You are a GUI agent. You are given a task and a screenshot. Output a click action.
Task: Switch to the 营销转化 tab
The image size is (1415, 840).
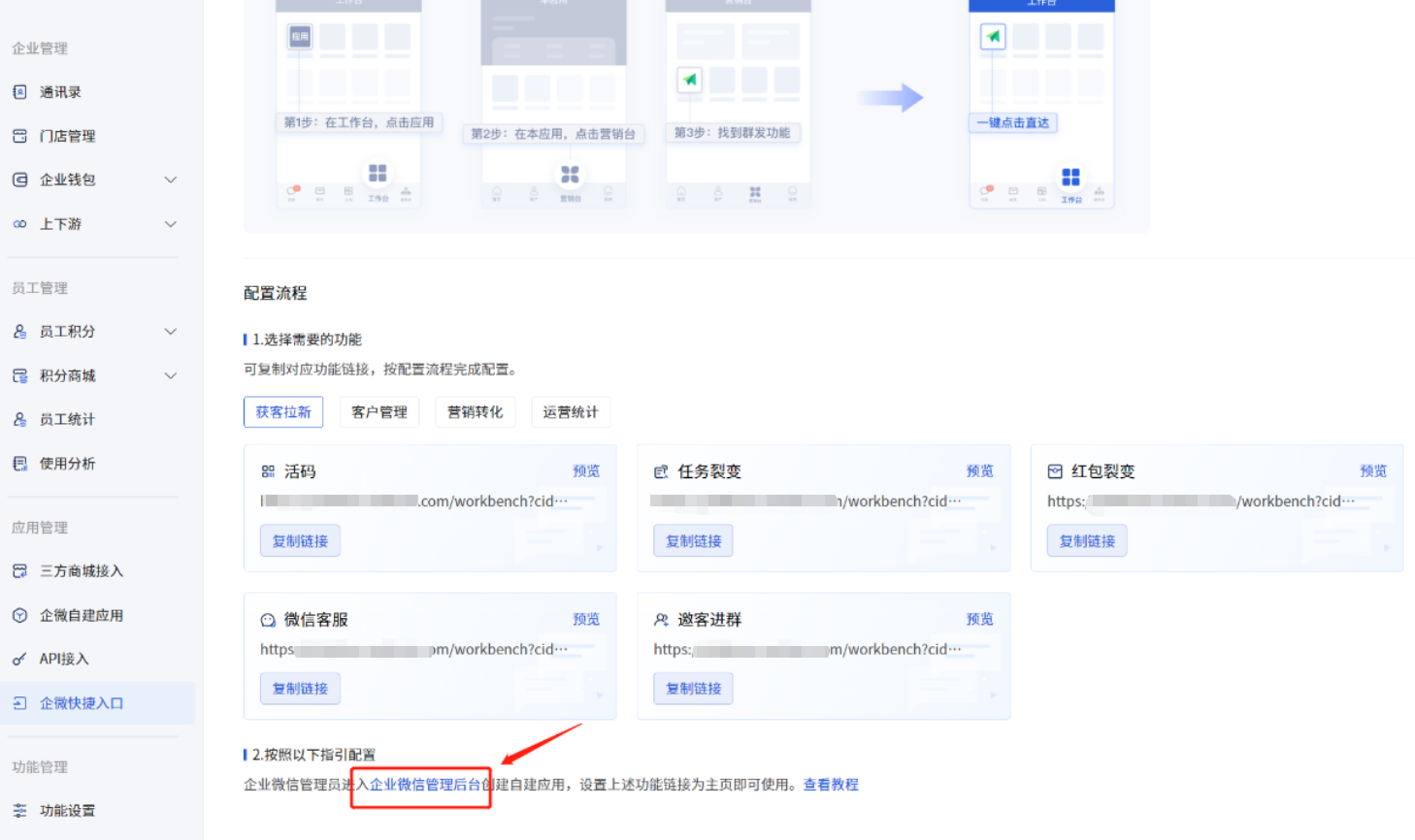[476, 412]
